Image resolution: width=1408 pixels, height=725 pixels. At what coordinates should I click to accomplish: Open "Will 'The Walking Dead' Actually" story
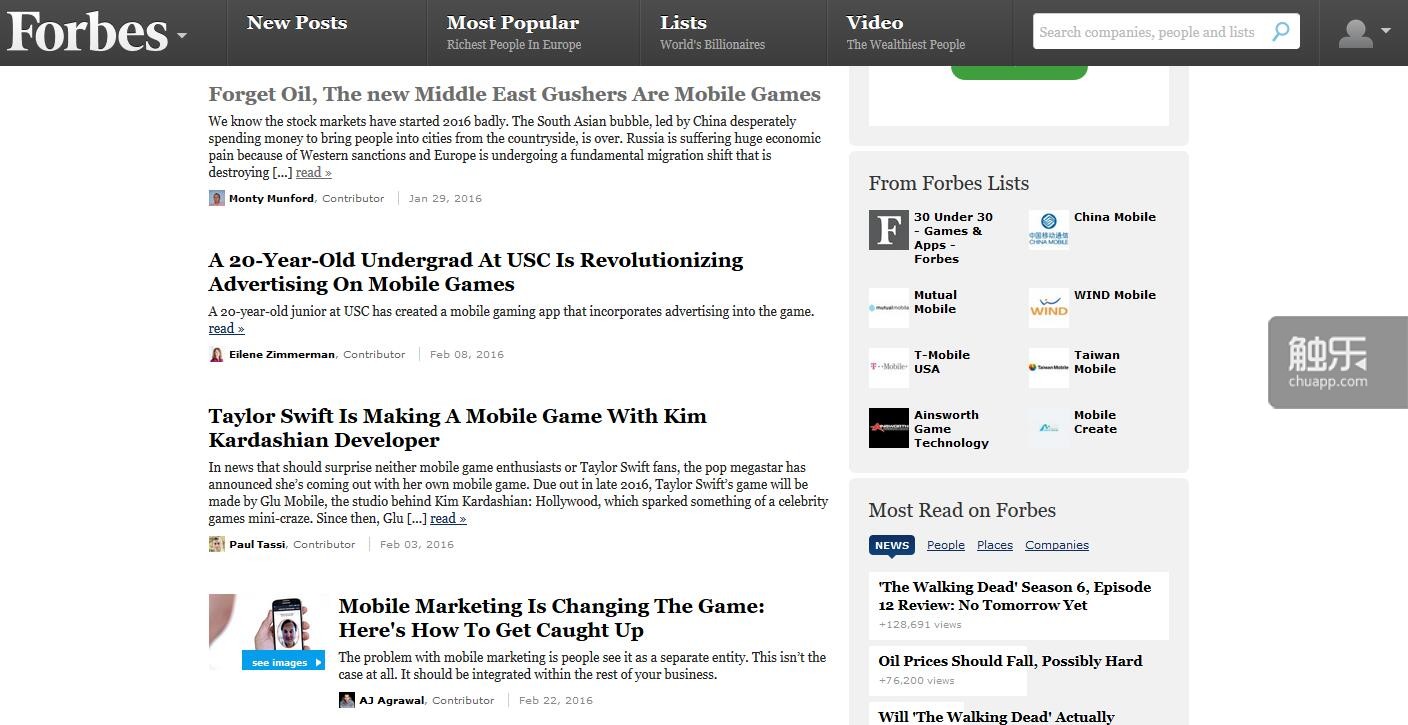(996, 717)
